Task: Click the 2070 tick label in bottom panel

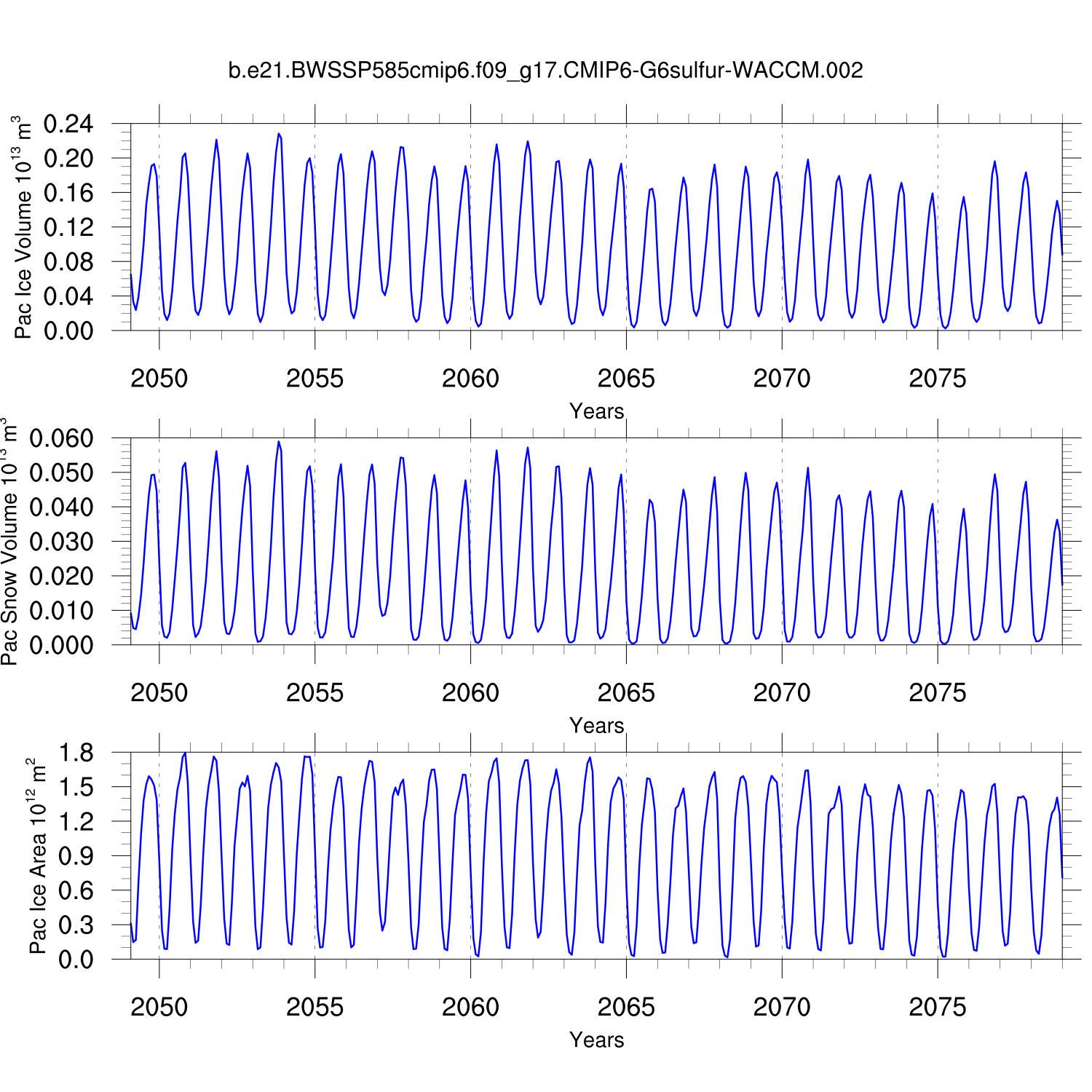Action: [781, 1008]
